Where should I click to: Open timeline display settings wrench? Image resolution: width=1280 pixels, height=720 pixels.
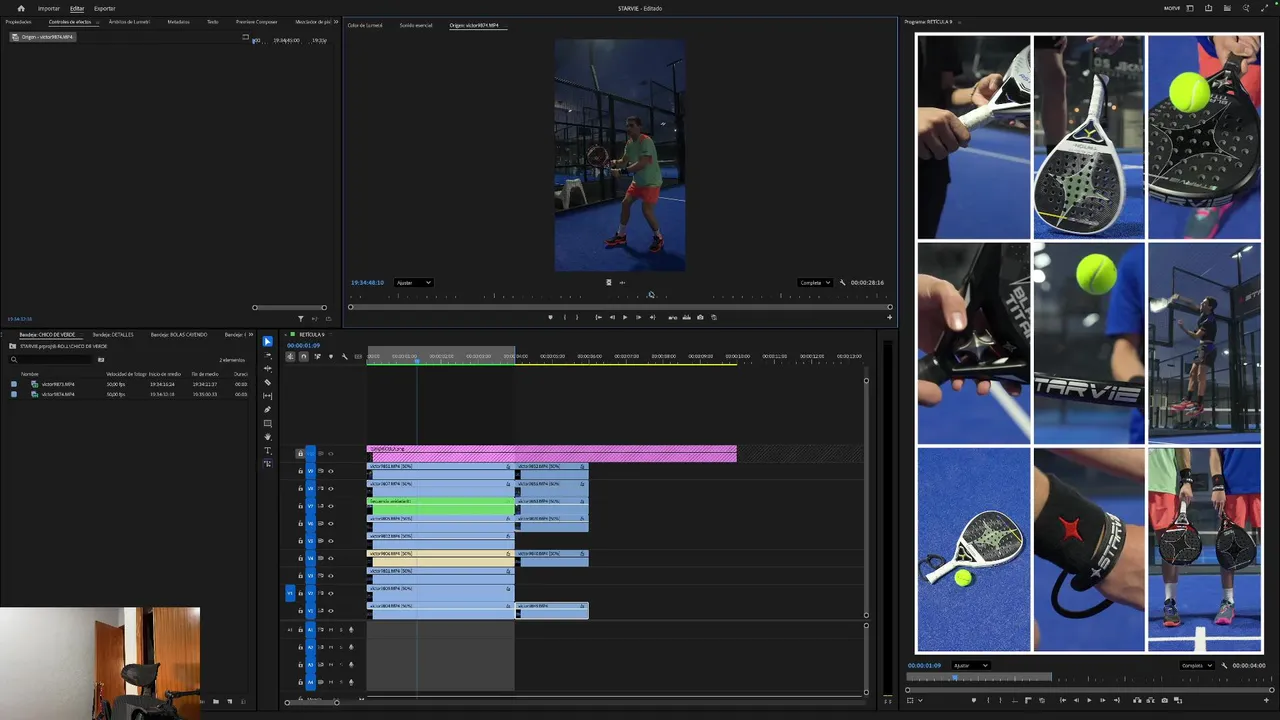click(x=345, y=357)
